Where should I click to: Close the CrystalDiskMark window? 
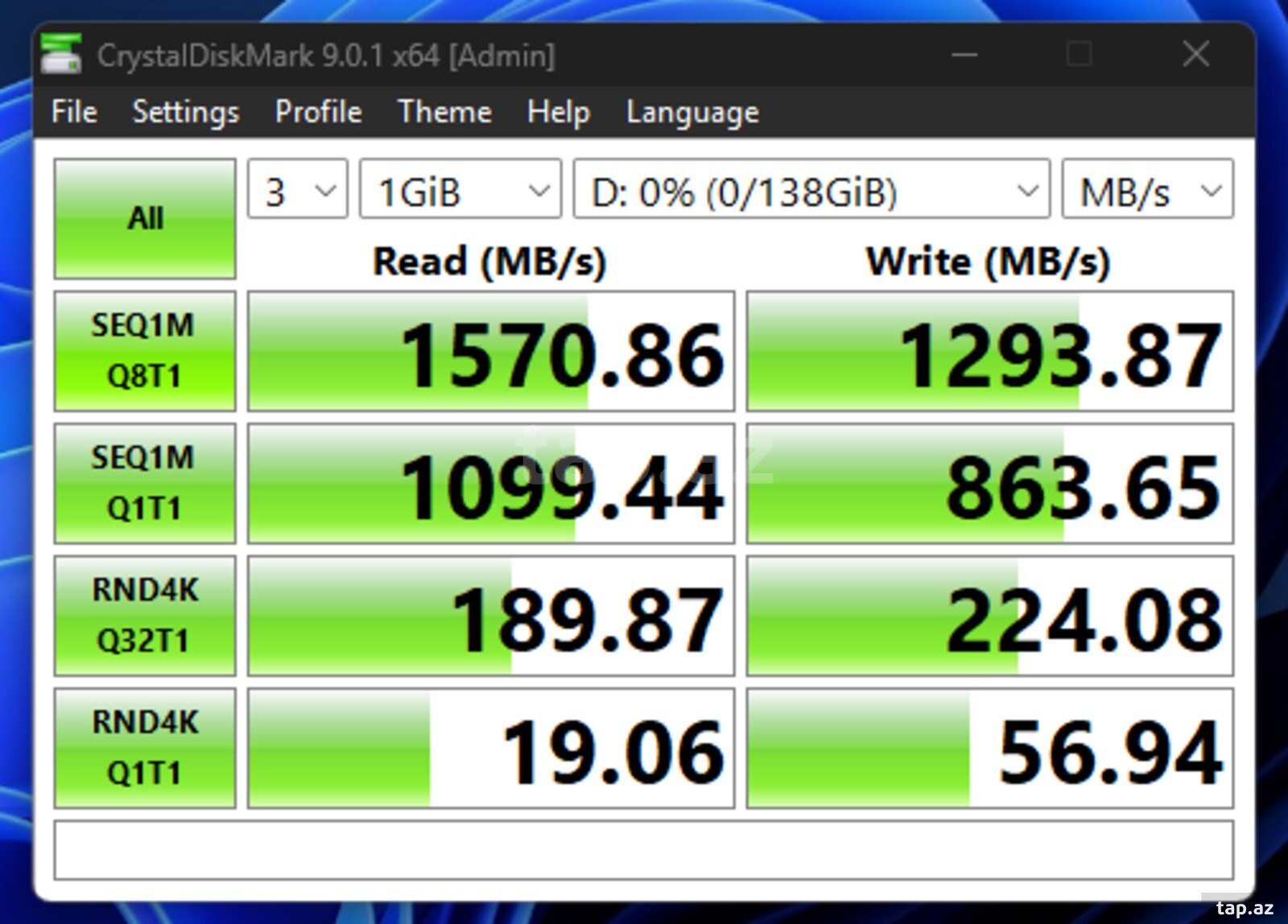click(x=1196, y=55)
